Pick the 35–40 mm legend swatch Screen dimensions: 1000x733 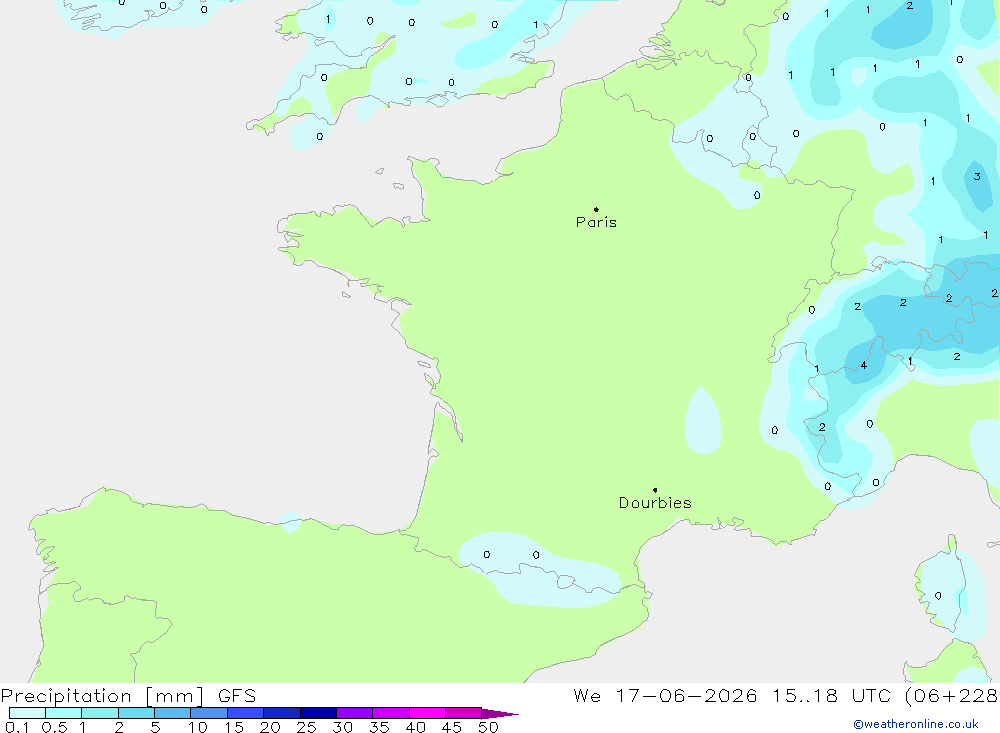pyautogui.click(x=391, y=713)
